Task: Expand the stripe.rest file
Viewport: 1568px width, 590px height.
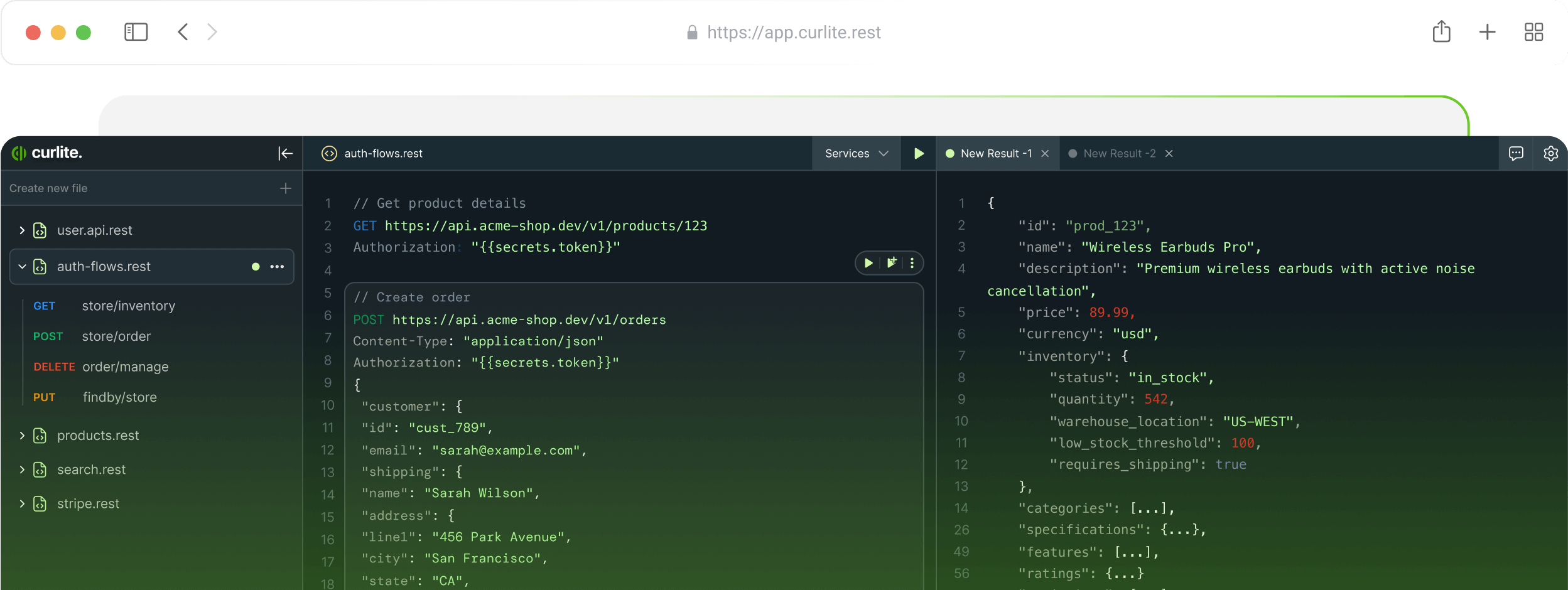Action: (x=21, y=503)
